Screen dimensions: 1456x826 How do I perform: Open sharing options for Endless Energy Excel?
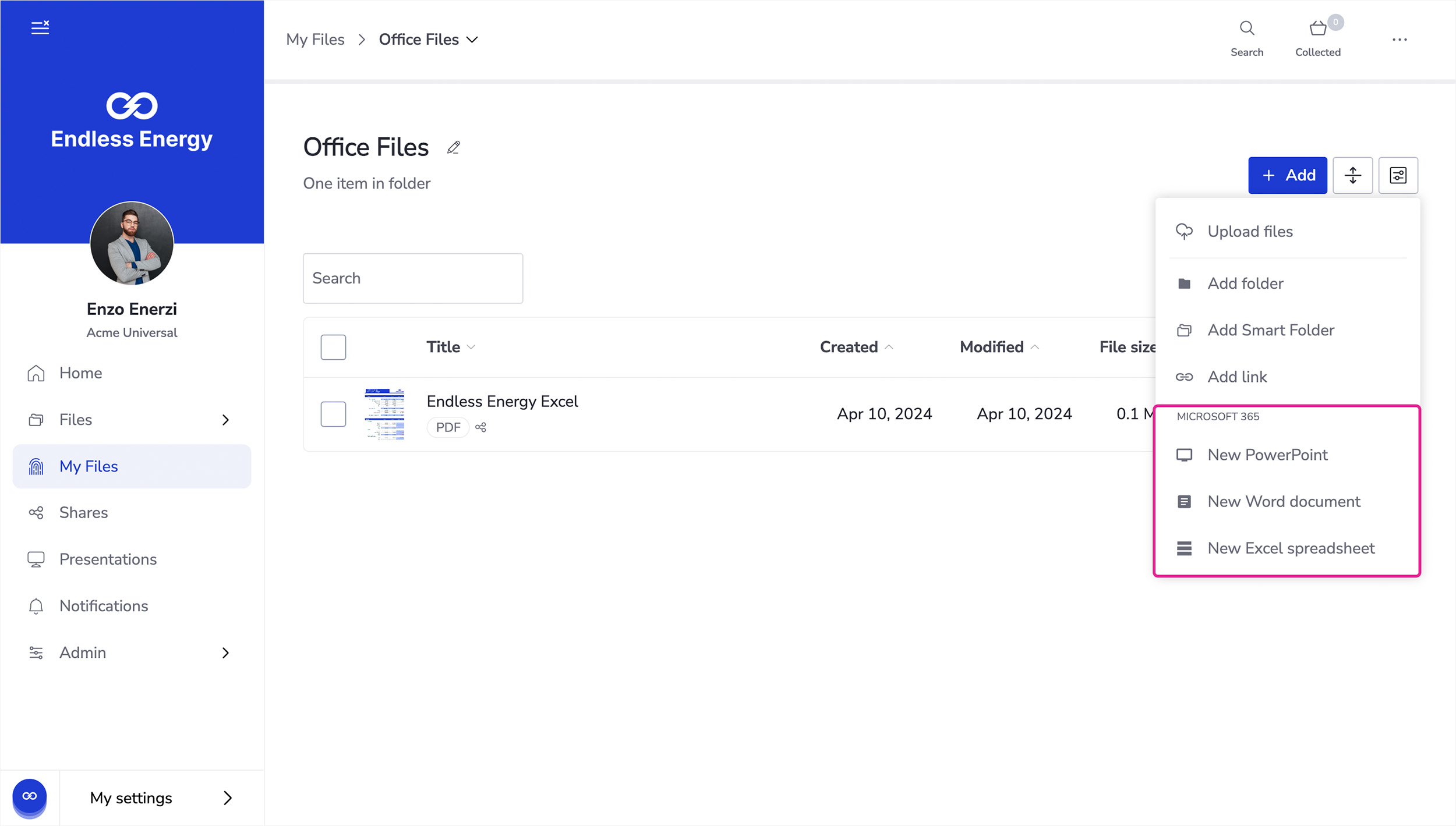480,427
